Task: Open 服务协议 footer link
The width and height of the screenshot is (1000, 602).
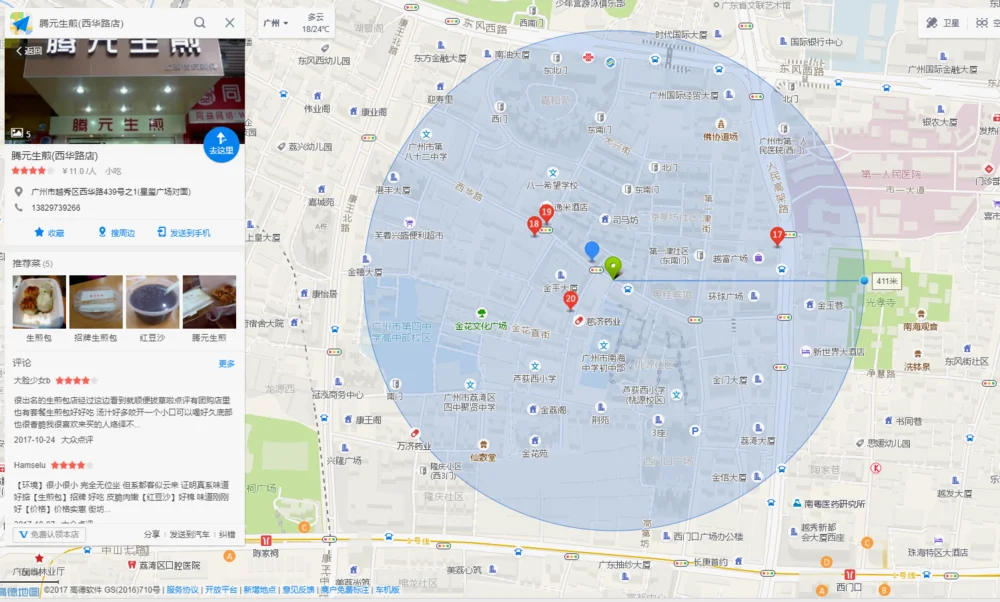Action: tap(182, 590)
